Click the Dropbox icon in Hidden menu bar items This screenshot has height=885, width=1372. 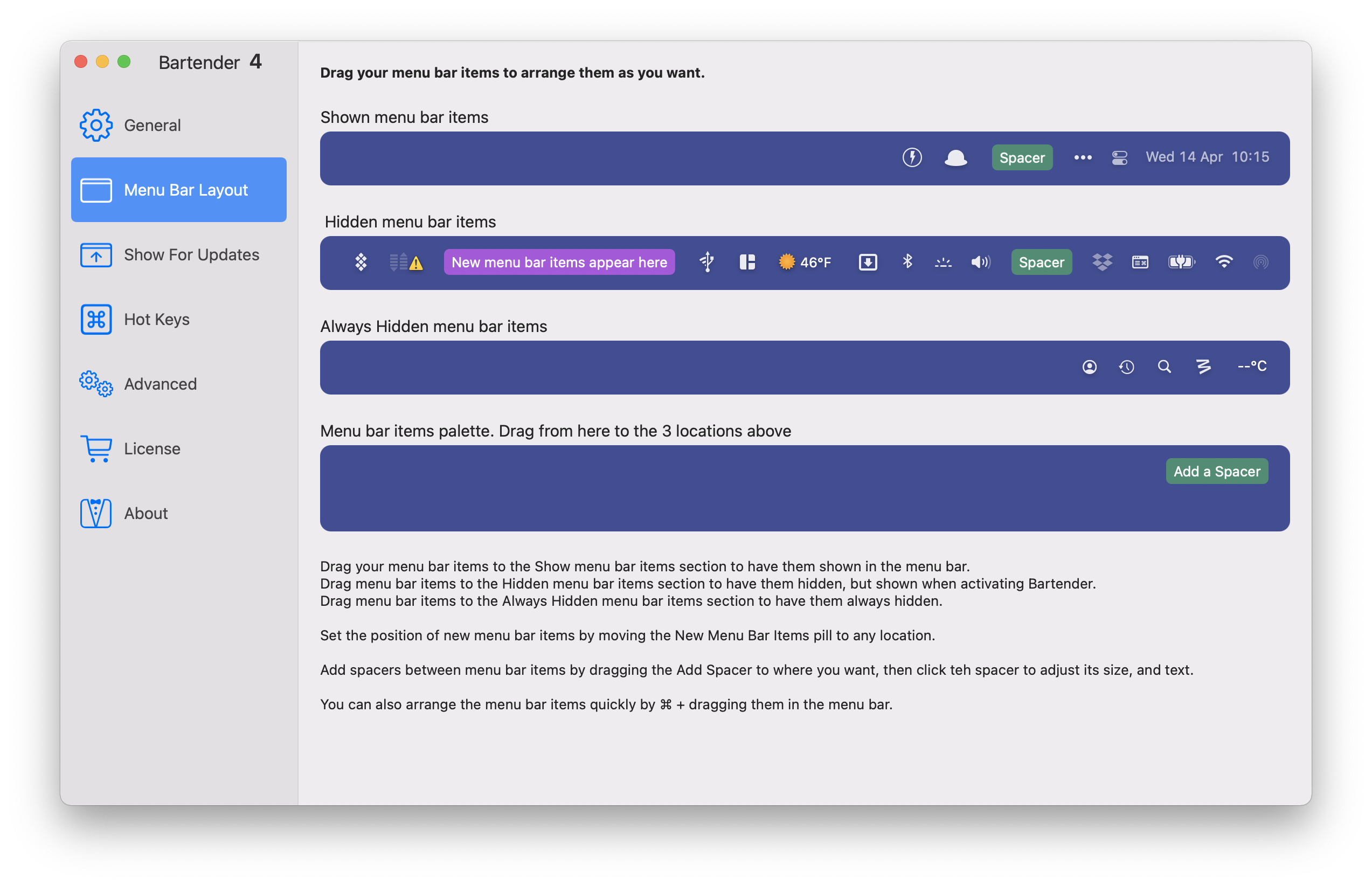1101,261
